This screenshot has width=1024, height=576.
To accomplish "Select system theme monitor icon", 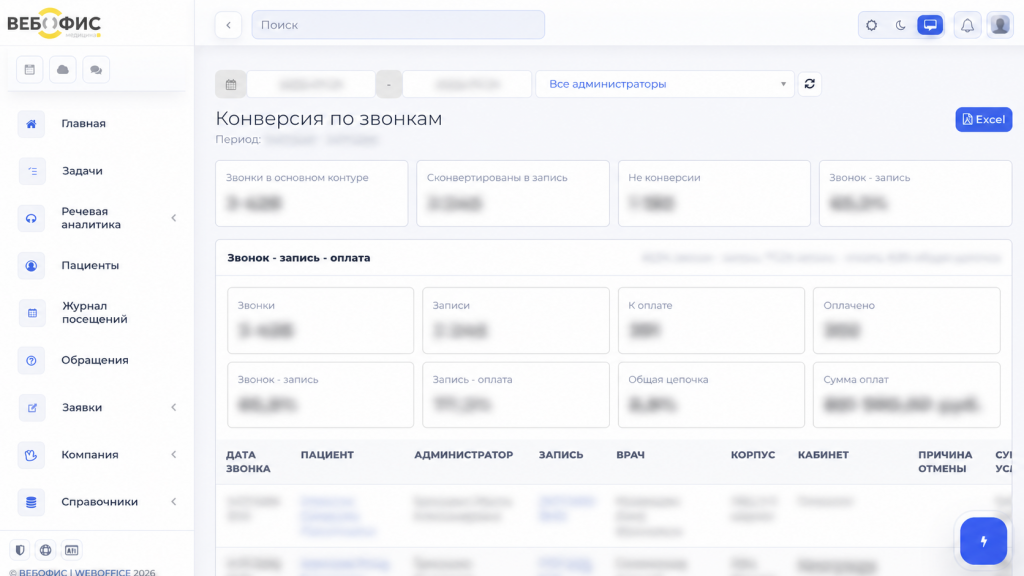I will coord(930,25).
